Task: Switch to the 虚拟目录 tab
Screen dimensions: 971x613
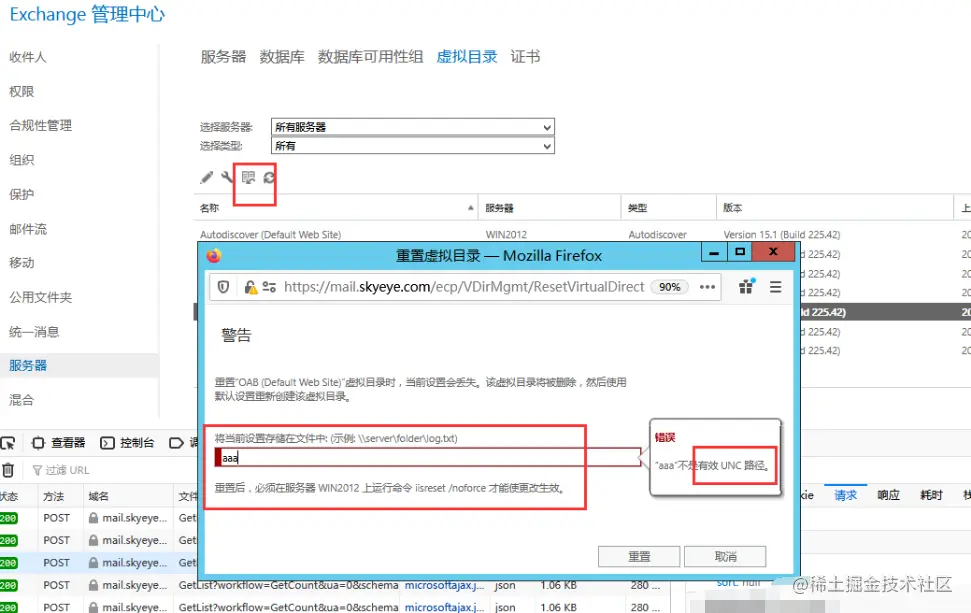Action: pyautogui.click(x=467, y=57)
